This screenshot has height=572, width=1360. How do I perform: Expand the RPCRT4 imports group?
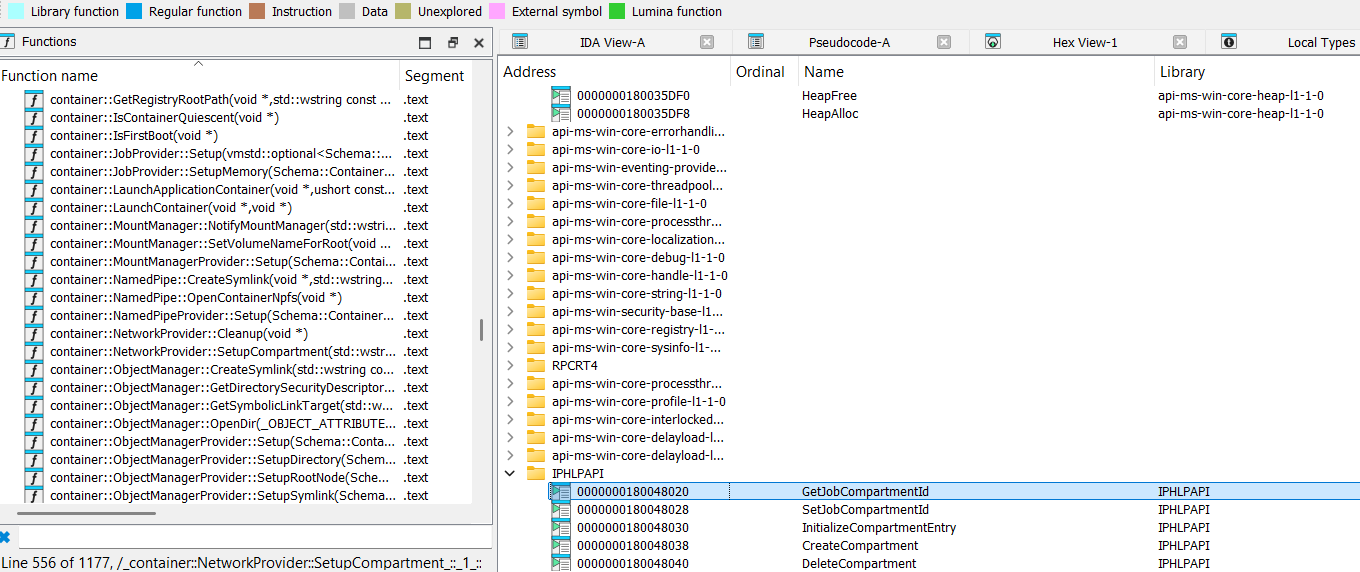[511, 366]
